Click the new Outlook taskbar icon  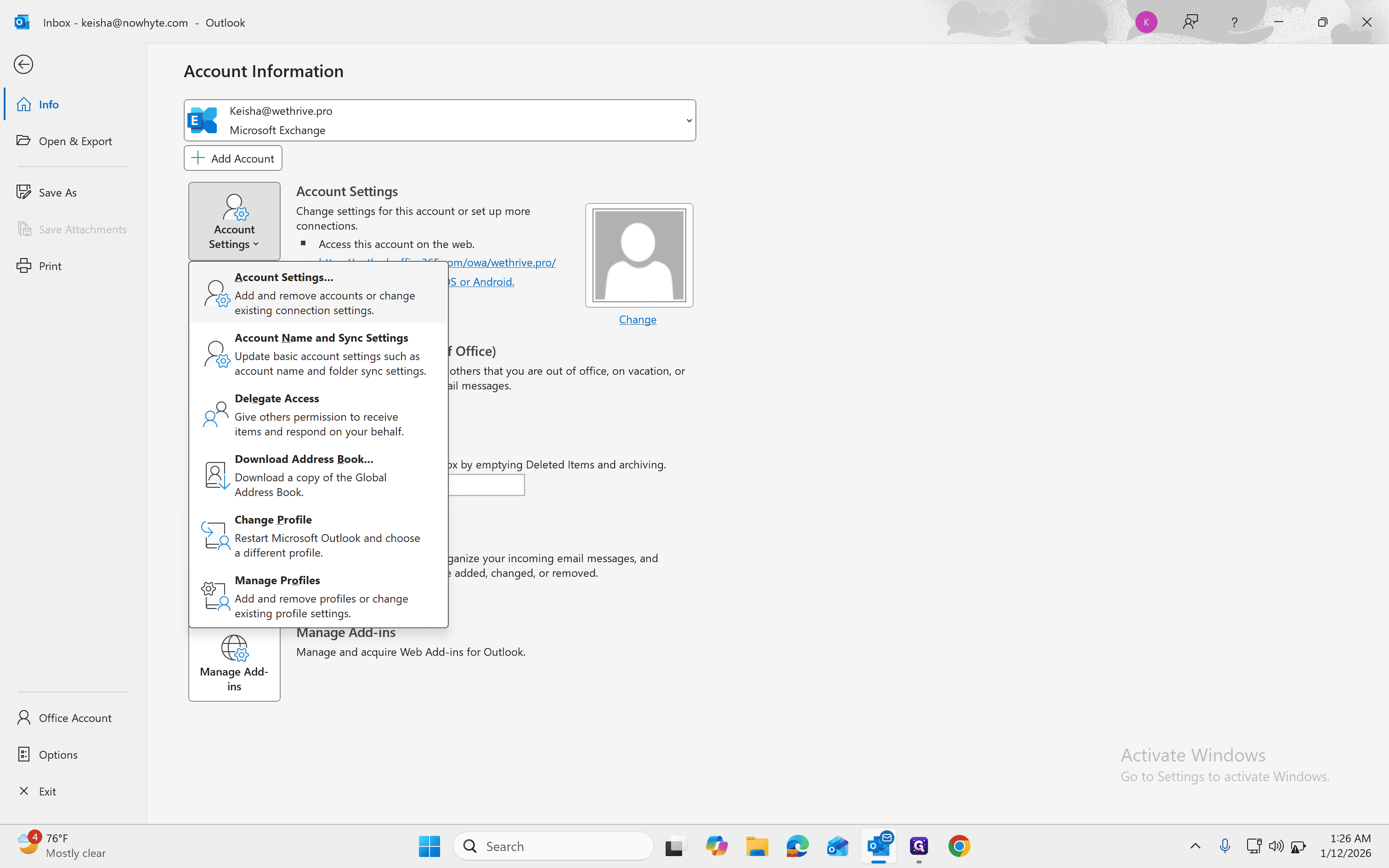click(x=837, y=846)
